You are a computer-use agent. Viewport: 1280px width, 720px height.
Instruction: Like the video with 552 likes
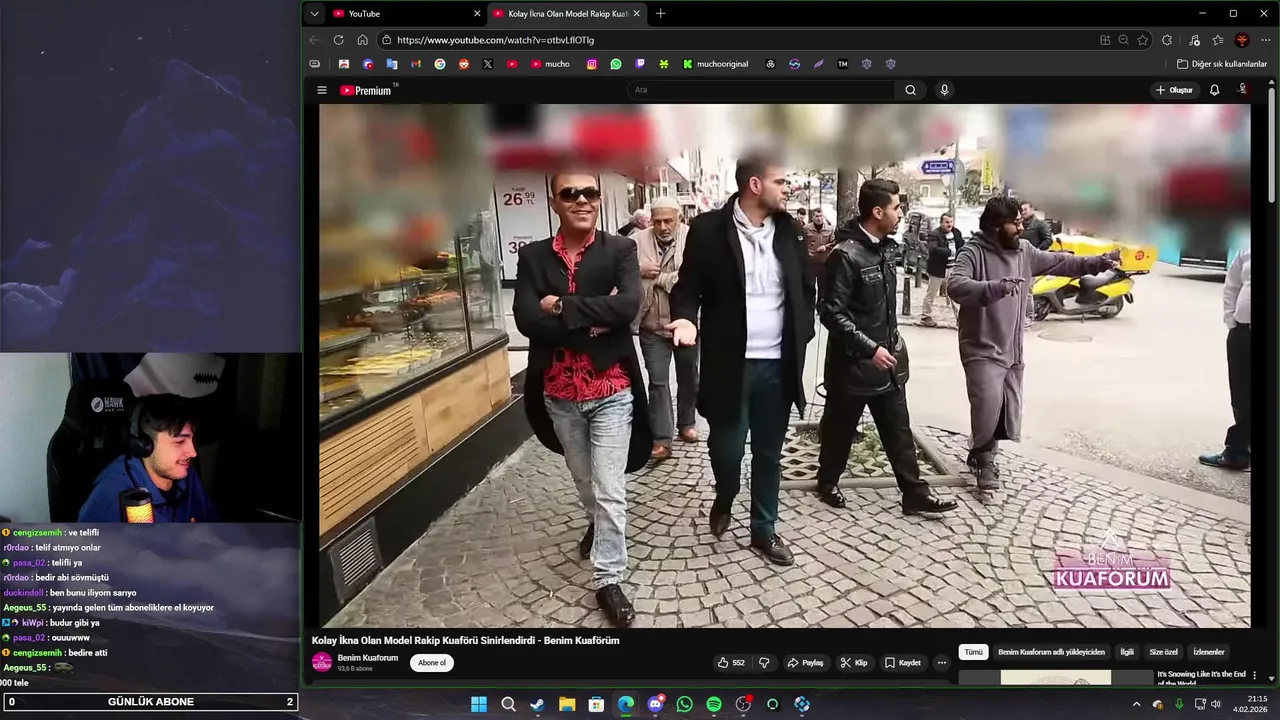[731, 663]
